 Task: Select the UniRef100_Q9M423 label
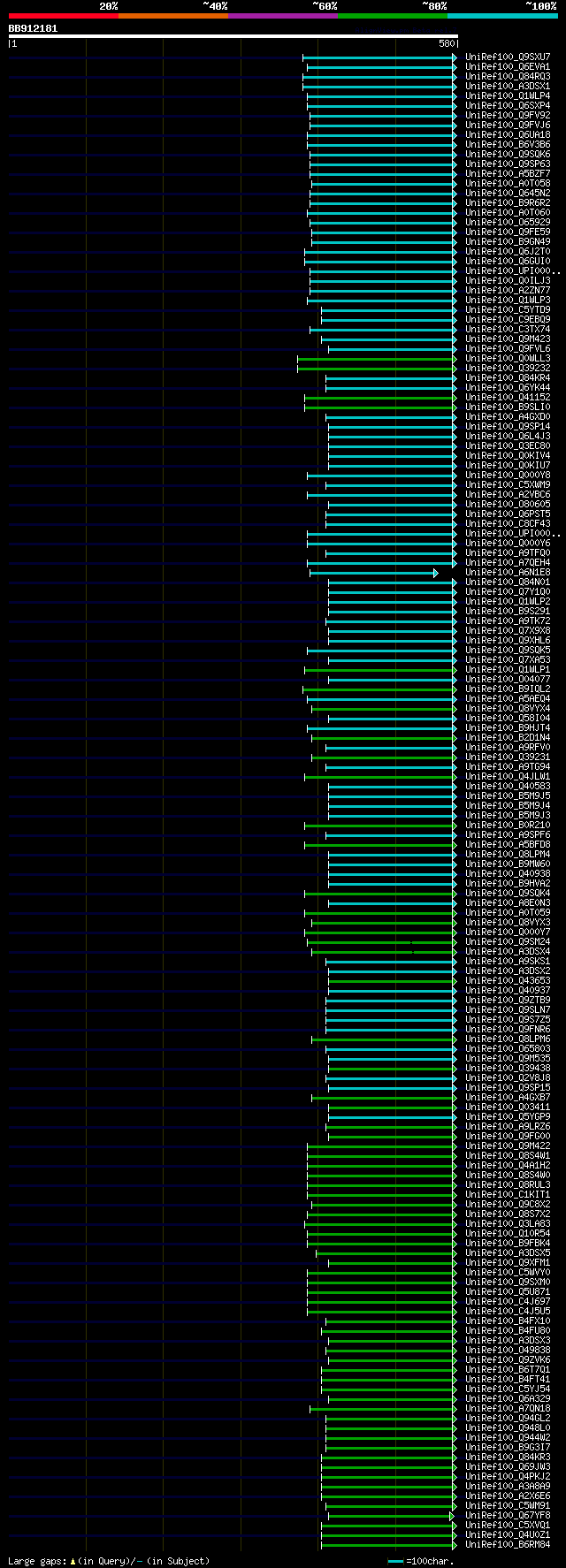coord(508,339)
